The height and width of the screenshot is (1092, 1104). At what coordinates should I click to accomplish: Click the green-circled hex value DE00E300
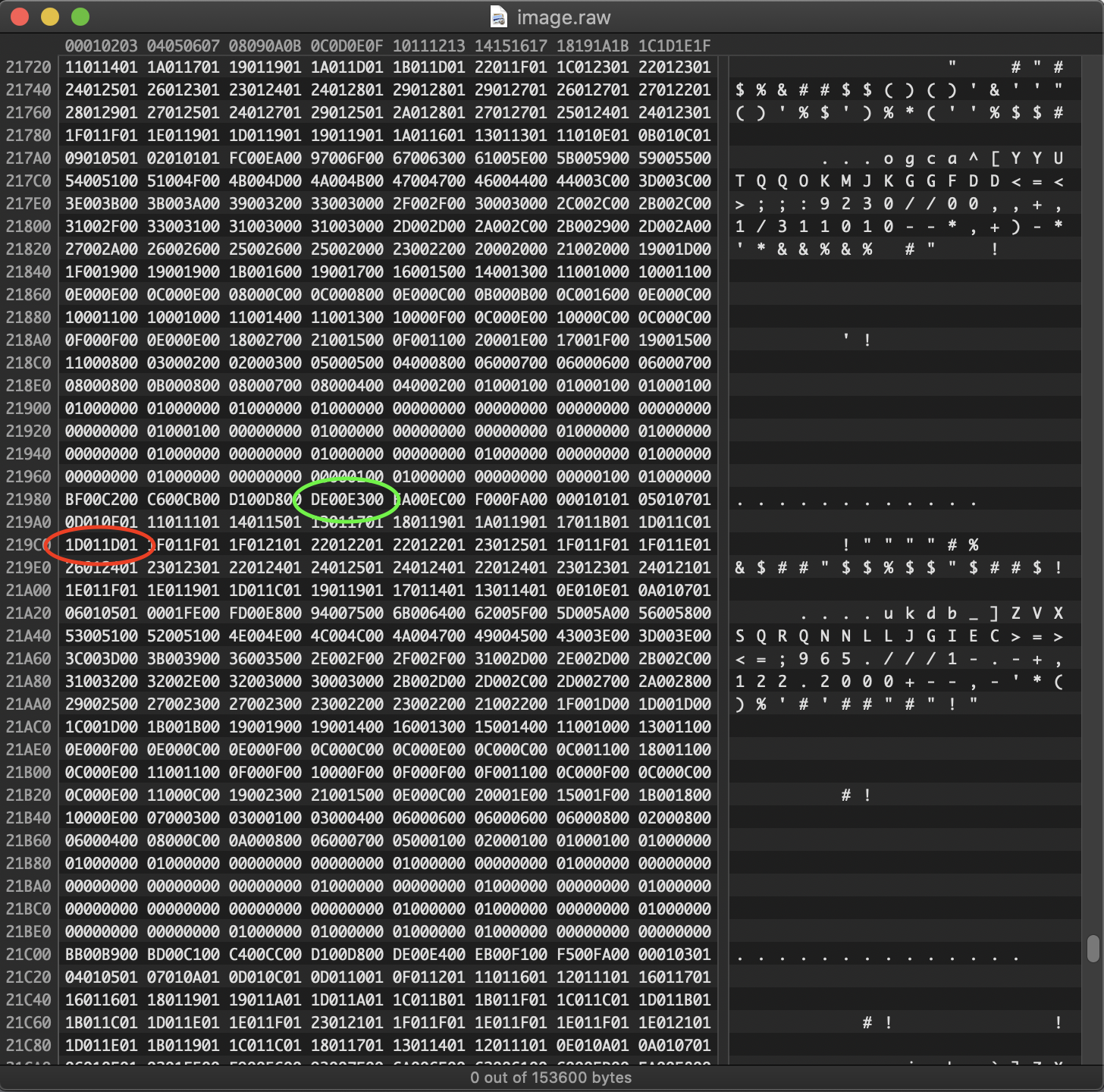click(347, 499)
